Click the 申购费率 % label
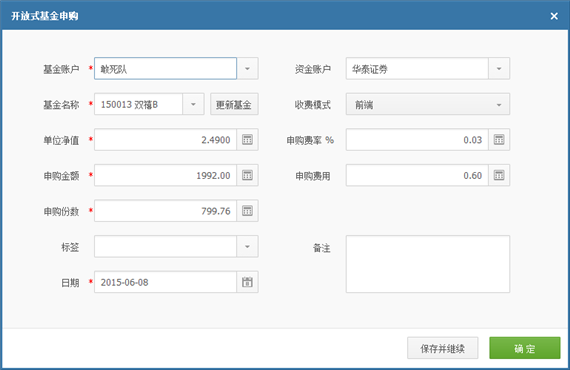This screenshot has width=570, height=370. click(310, 140)
